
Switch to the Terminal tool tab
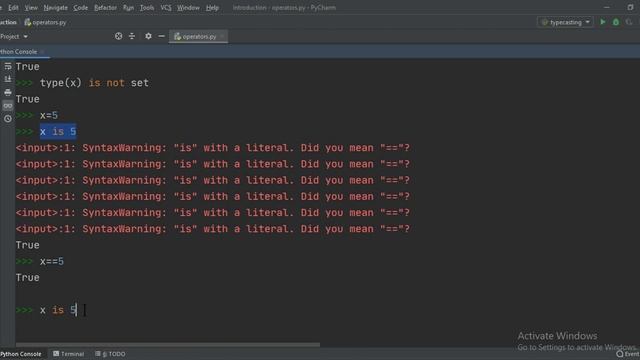point(69,354)
